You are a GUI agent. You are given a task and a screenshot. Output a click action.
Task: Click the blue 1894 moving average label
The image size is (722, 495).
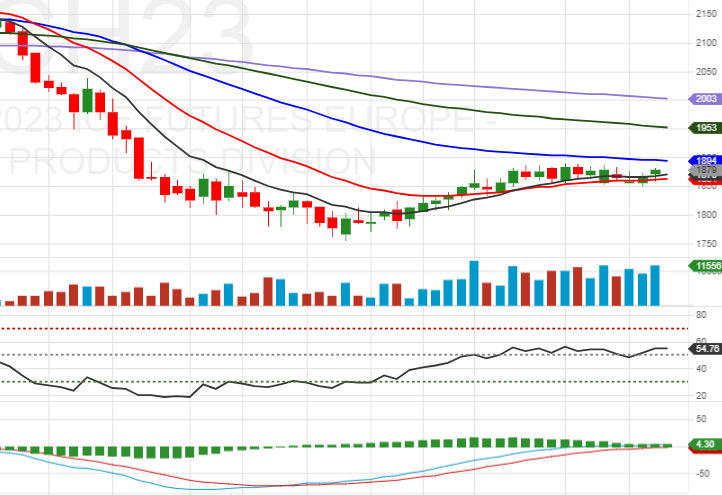(705, 160)
